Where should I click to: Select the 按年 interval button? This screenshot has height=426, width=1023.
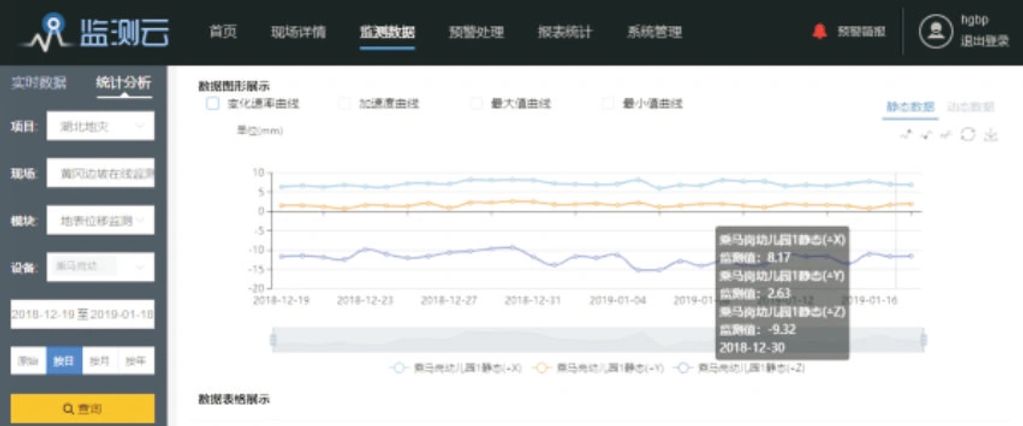(136, 361)
